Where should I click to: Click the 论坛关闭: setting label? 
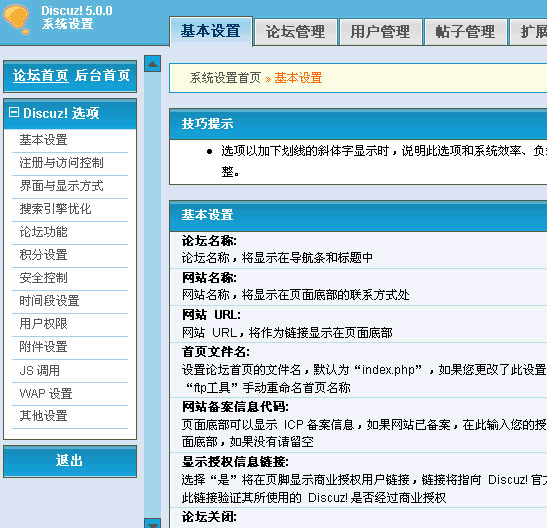[x=209, y=517]
